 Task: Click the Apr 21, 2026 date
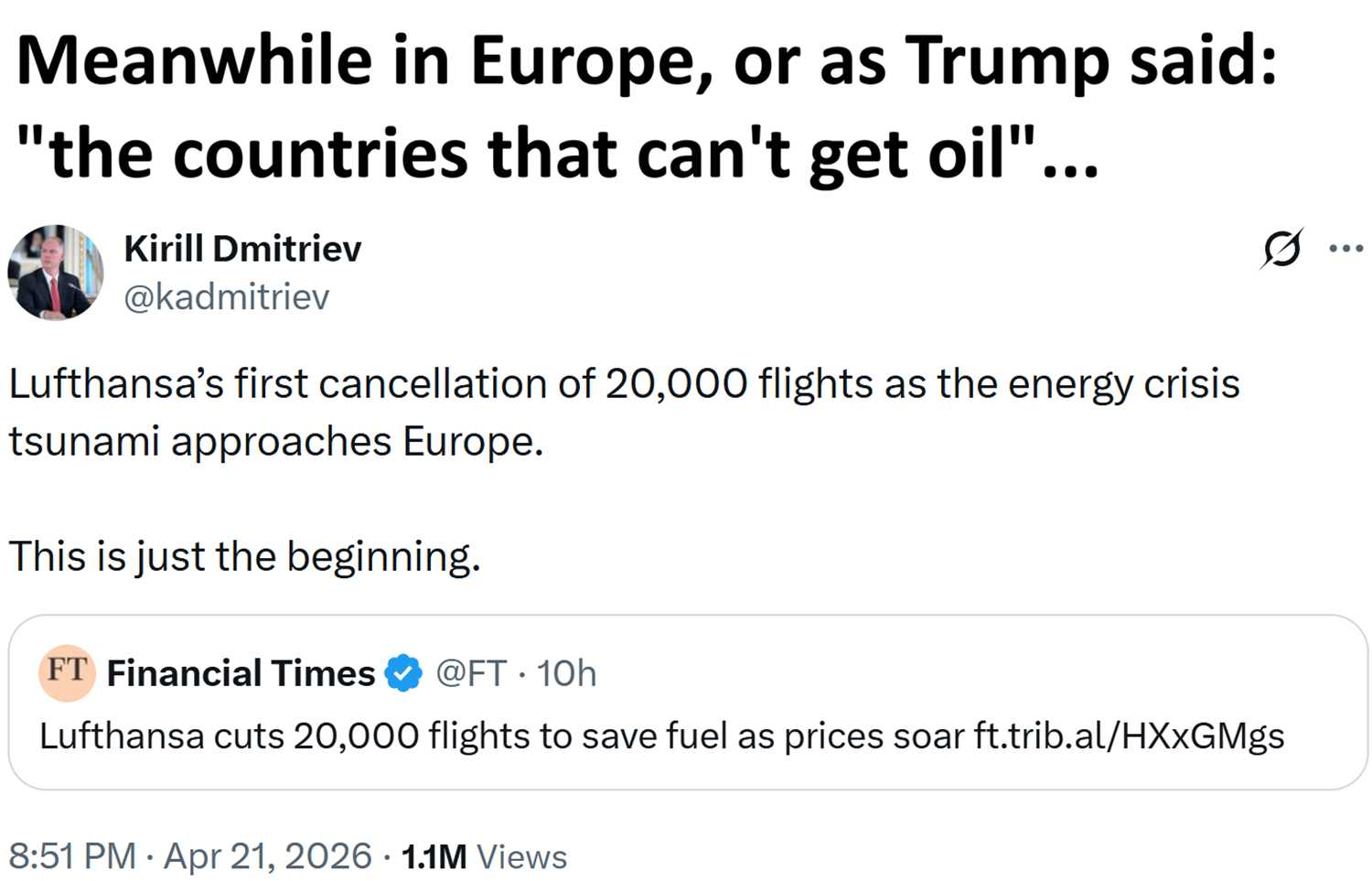(x=268, y=856)
